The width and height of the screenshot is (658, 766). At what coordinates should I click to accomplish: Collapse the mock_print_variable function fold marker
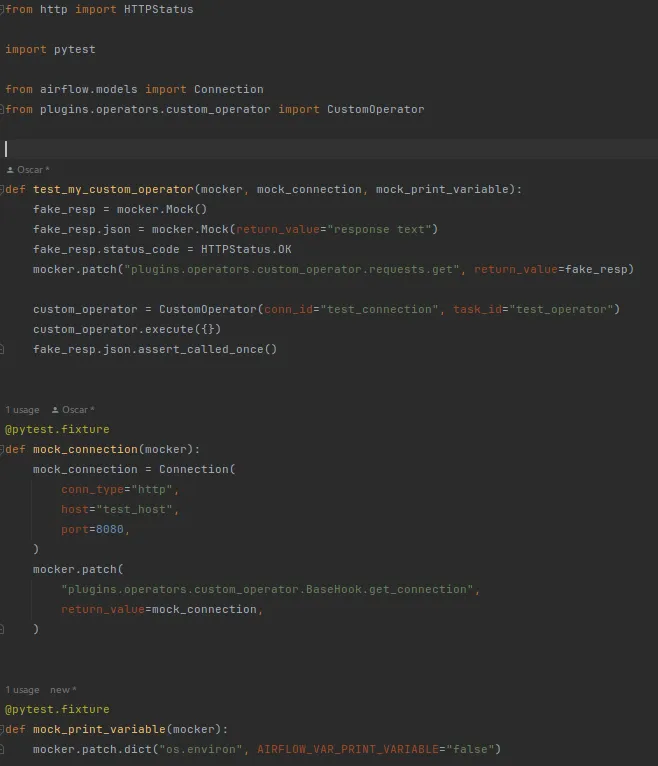point(2,729)
